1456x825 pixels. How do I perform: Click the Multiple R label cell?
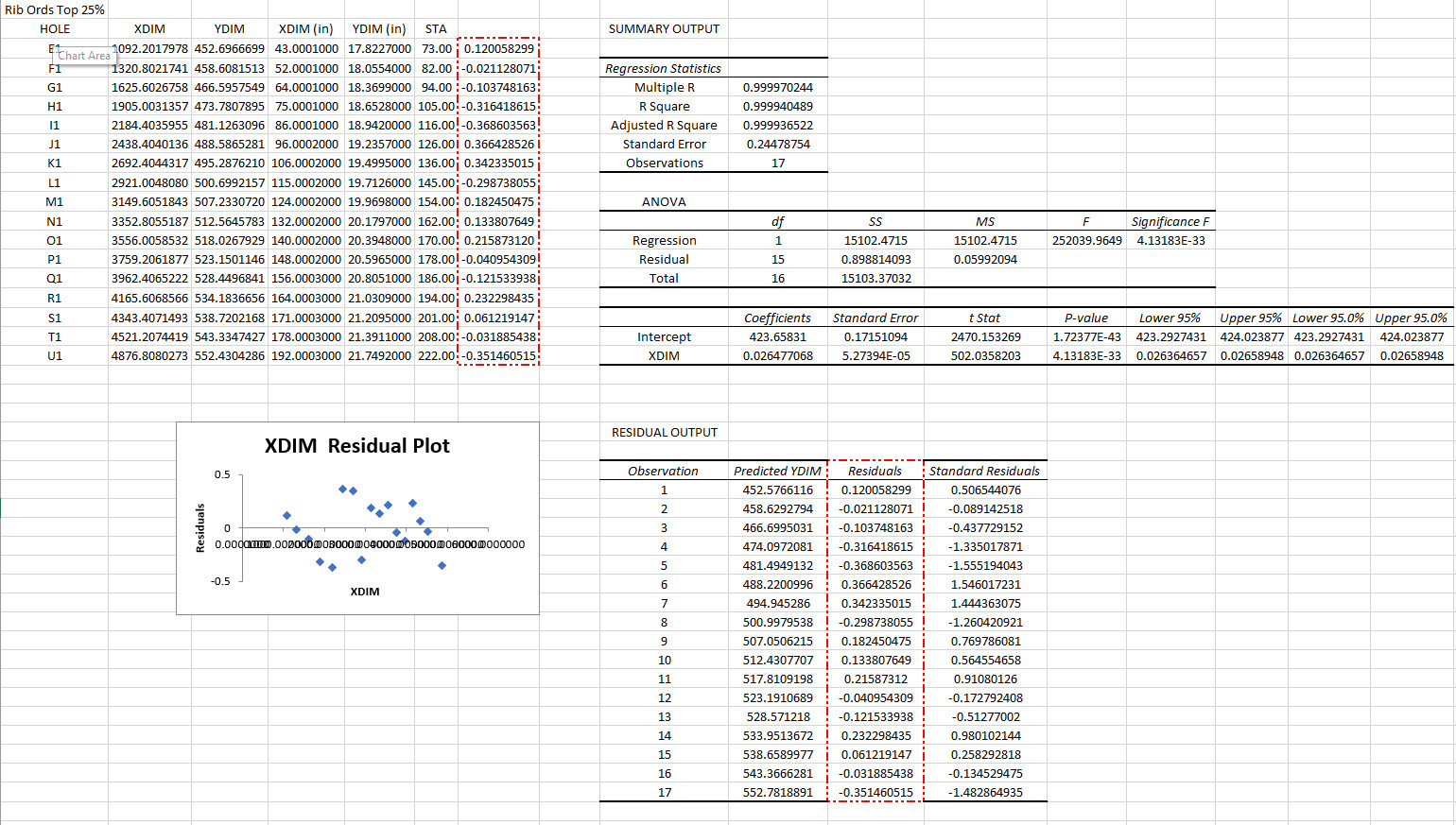pyautogui.click(x=664, y=88)
